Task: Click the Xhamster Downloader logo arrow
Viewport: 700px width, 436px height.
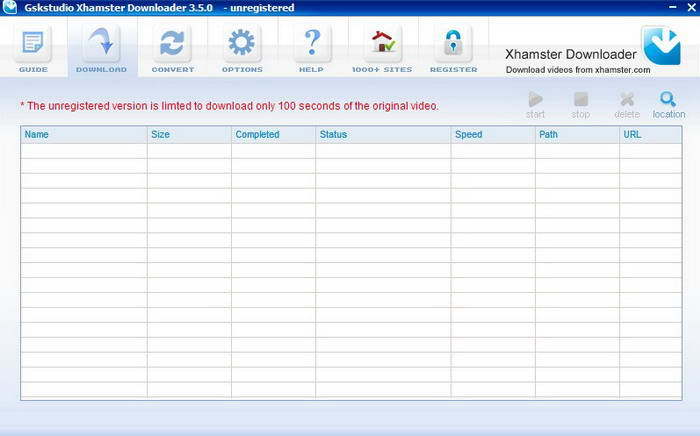Action: (x=662, y=46)
